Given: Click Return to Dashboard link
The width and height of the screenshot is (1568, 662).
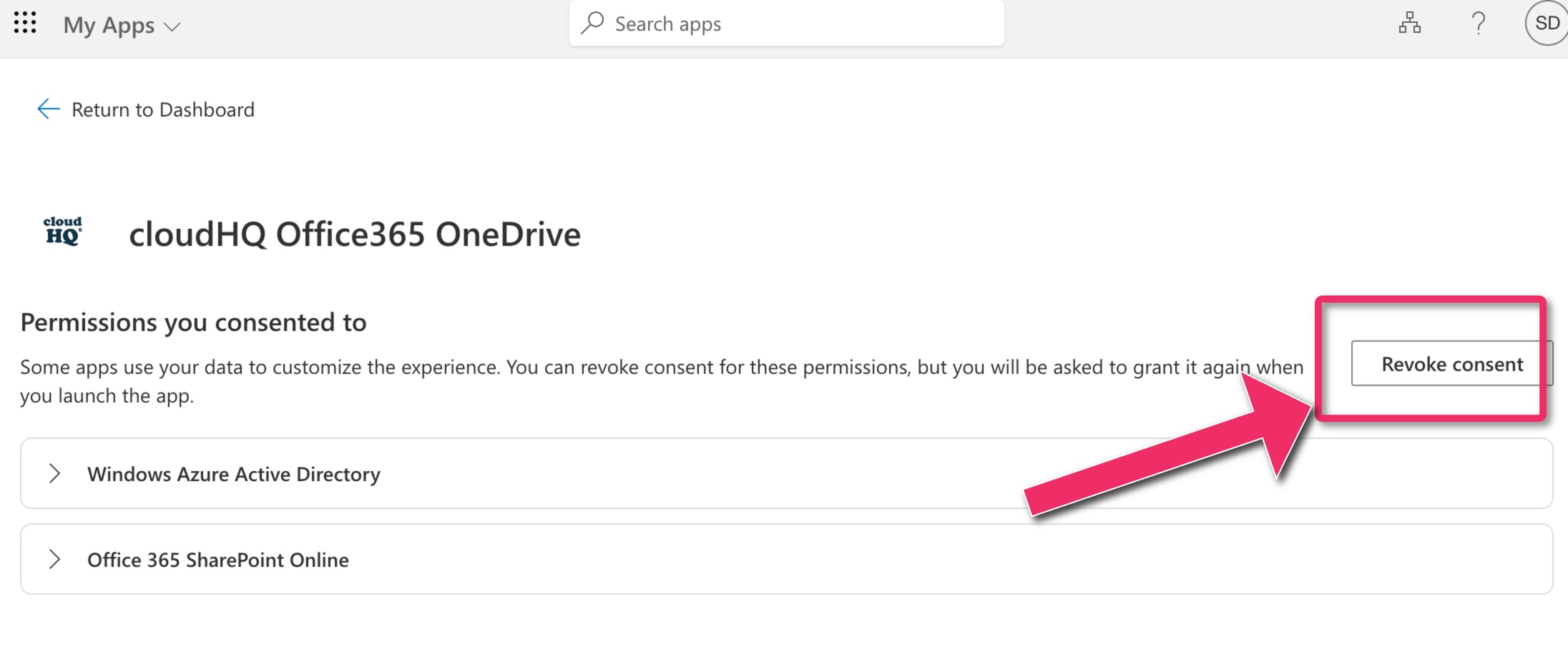Looking at the screenshot, I should tap(163, 109).
